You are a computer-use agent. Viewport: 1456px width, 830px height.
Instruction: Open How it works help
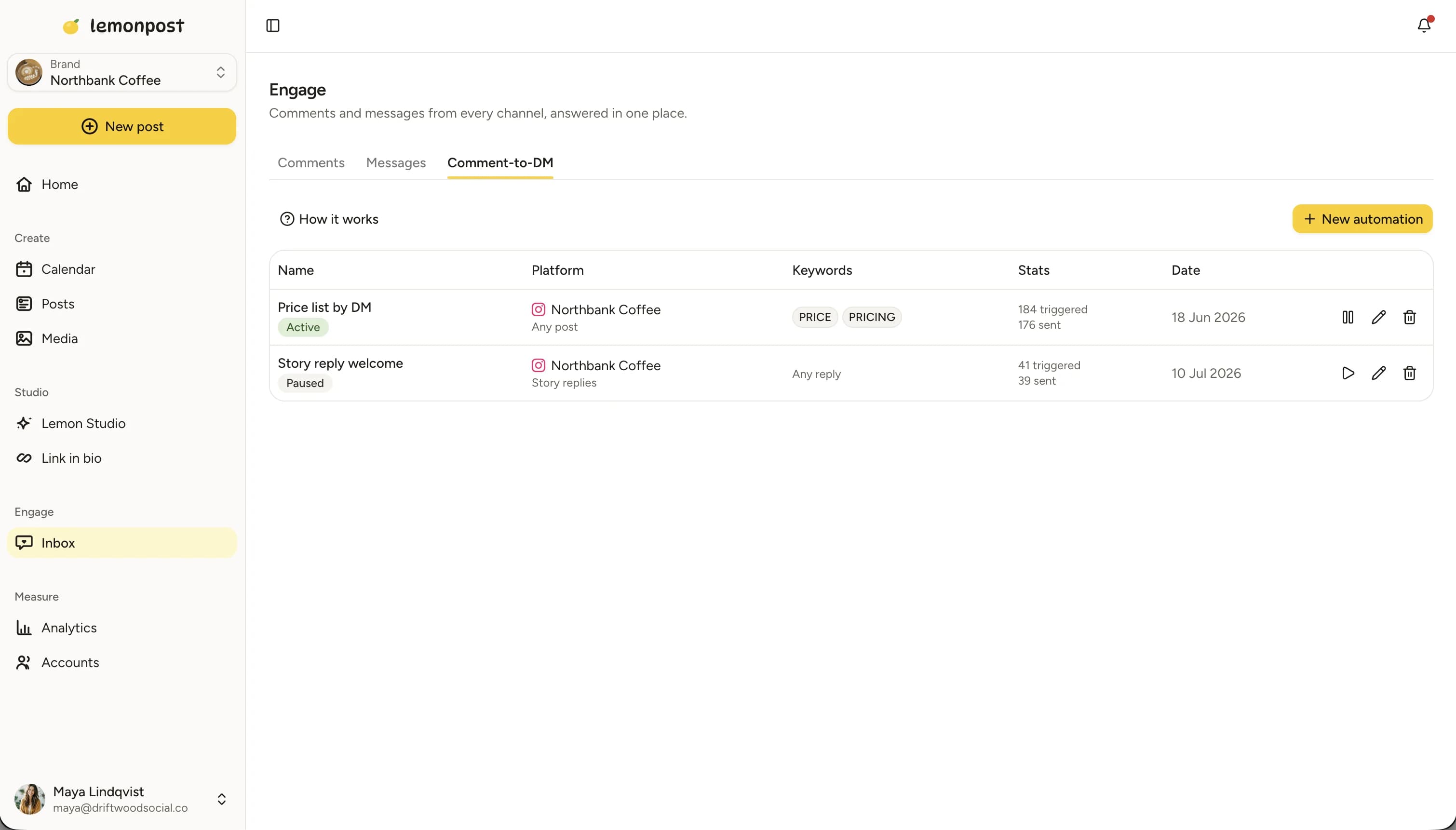[x=329, y=219]
